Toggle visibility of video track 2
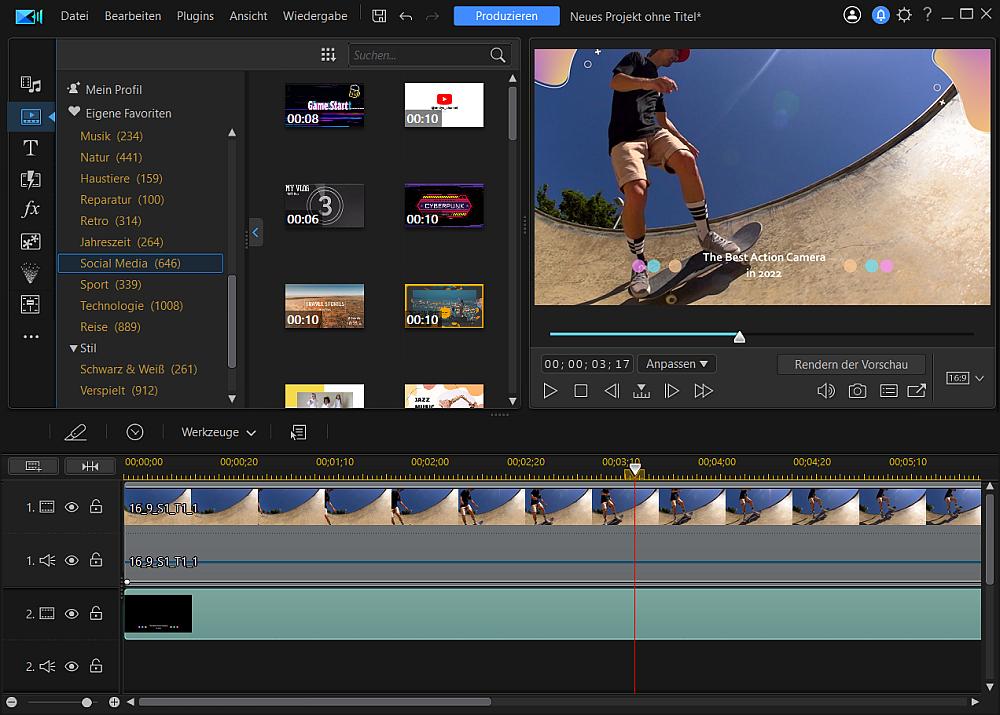 72,614
